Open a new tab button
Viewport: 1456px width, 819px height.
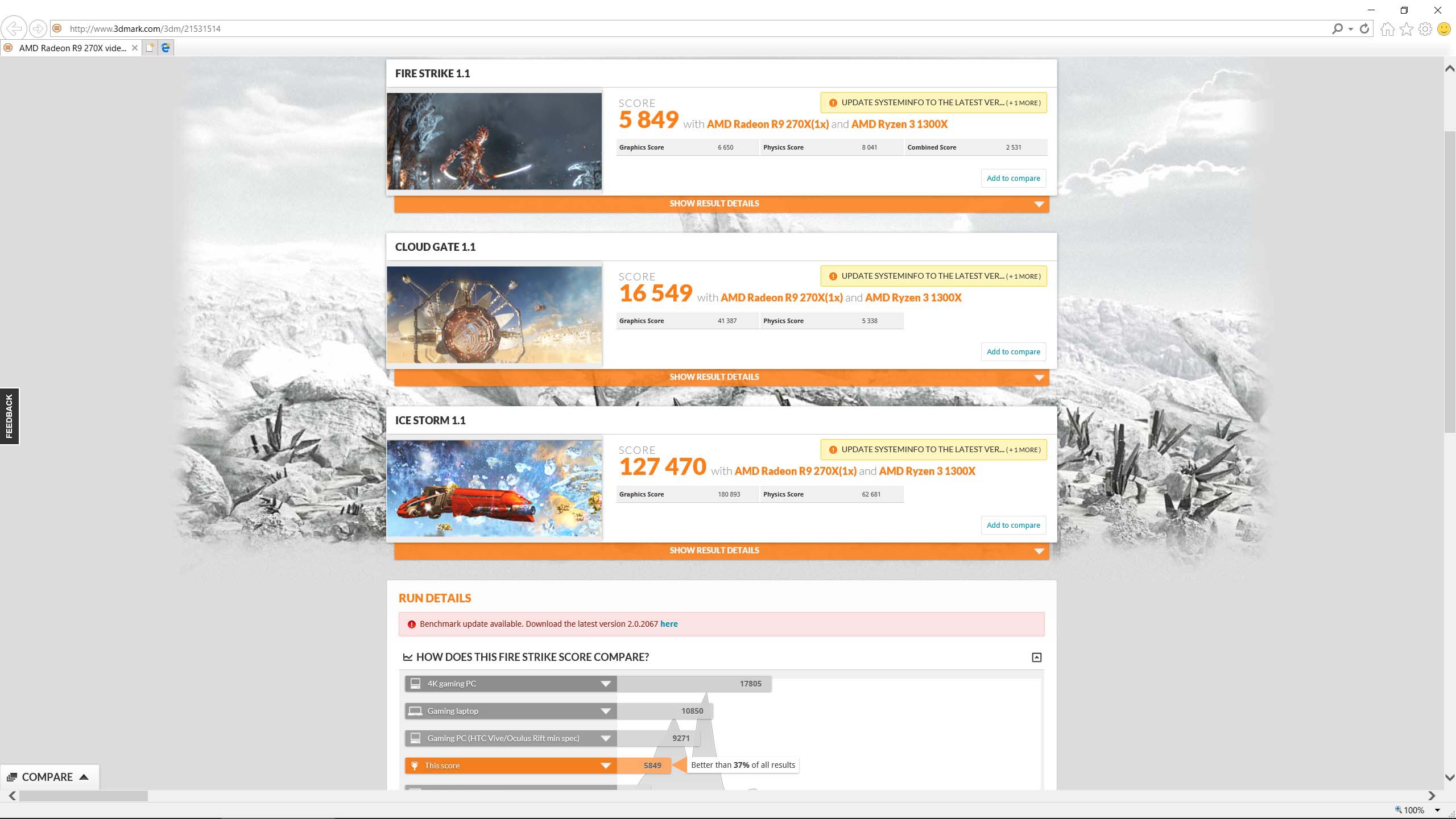click(x=150, y=48)
